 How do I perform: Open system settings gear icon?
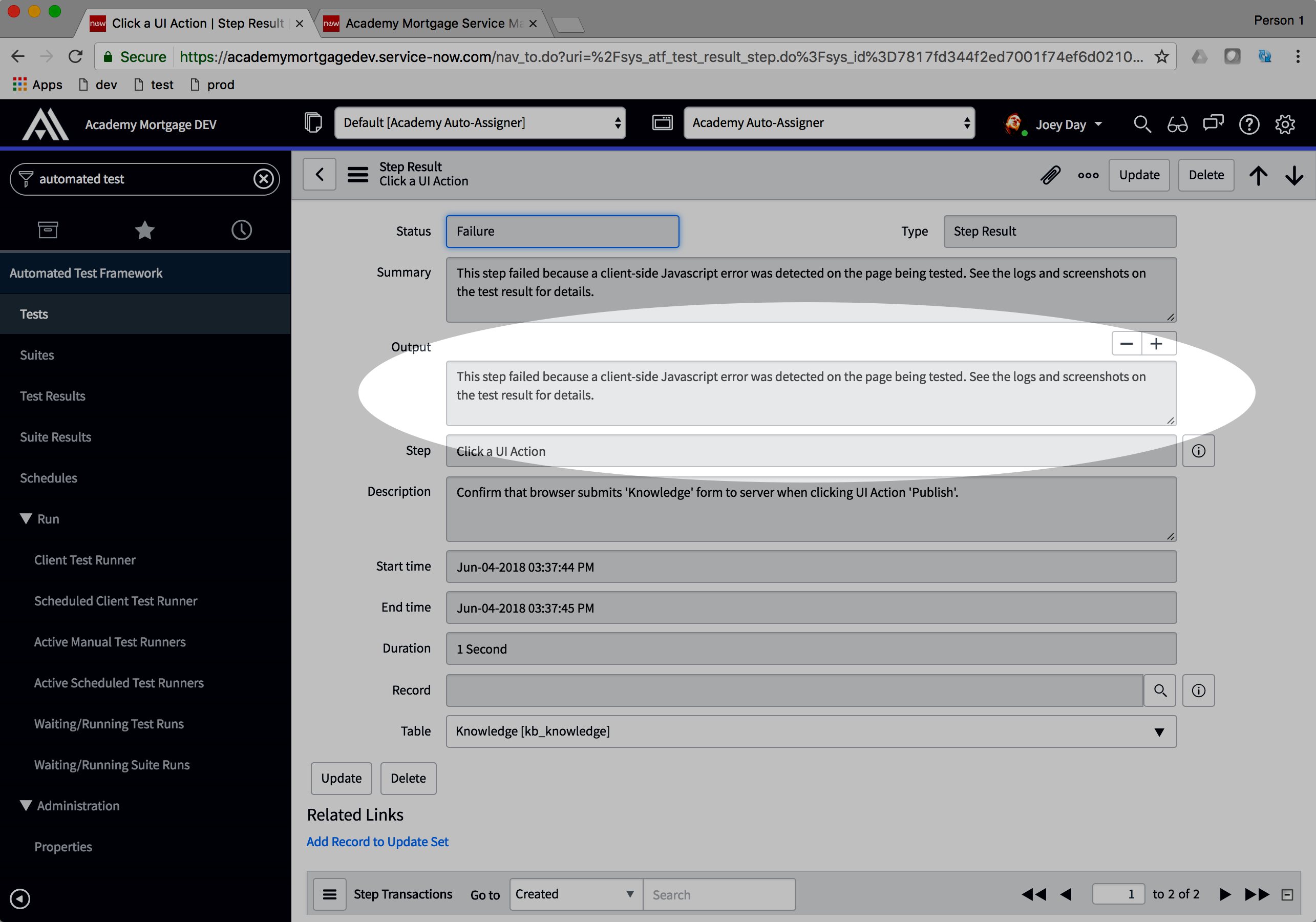[1284, 124]
